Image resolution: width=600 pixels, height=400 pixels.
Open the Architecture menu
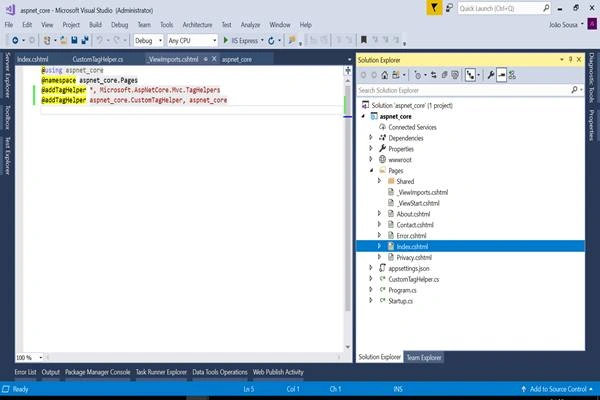pyautogui.click(x=197, y=24)
